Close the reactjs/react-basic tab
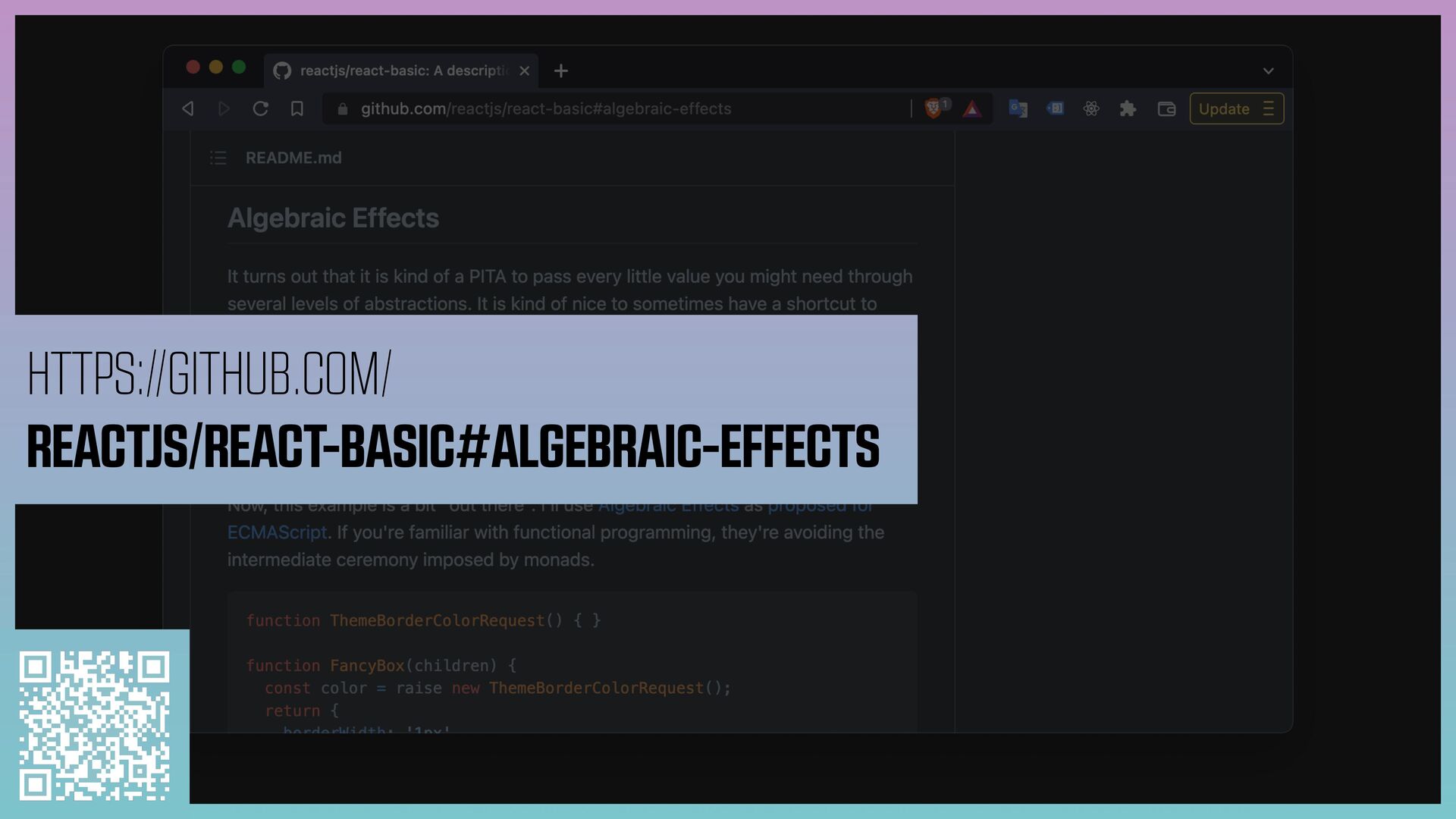Viewport: 1456px width, 819px height. tap(524, 71)
